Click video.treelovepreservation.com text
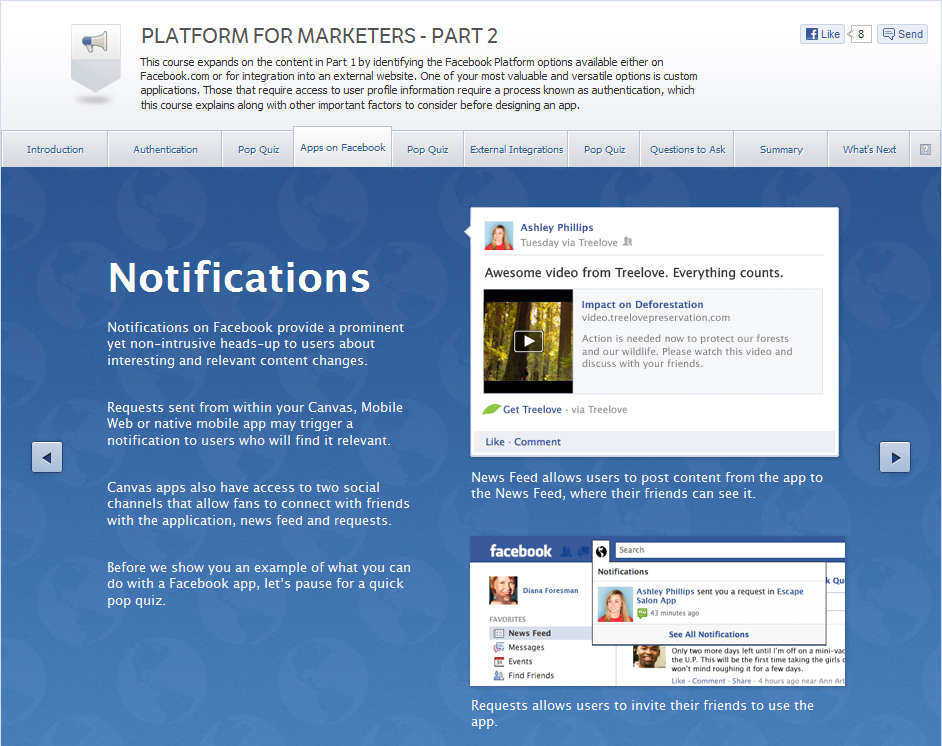 (x=655, y=318)
